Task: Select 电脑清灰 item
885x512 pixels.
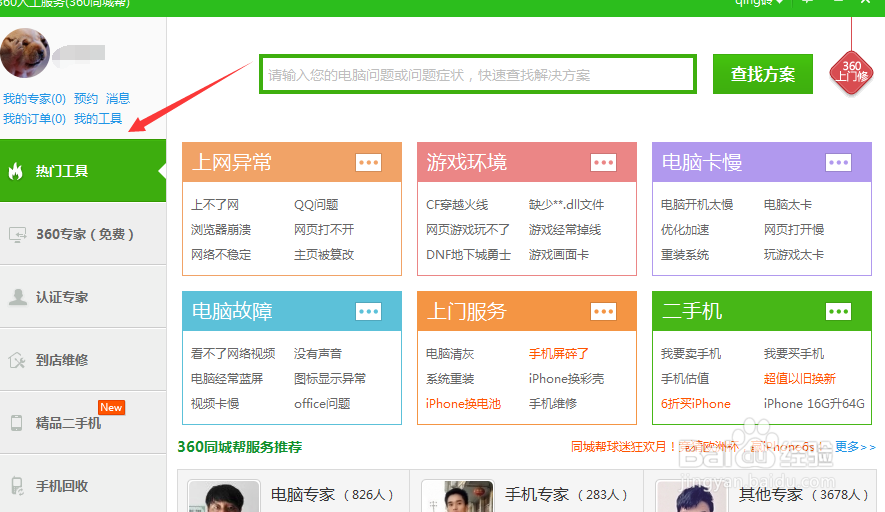Action: (x=450, y=354)
